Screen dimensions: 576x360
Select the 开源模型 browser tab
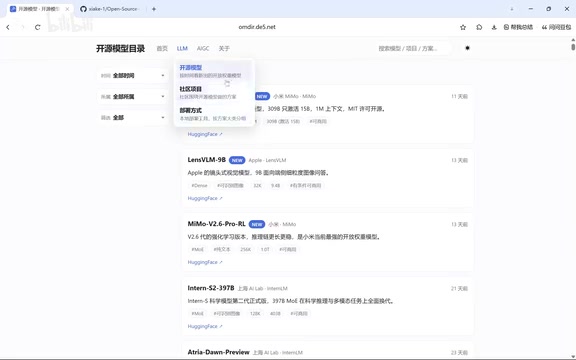click(x=39, y=9)
